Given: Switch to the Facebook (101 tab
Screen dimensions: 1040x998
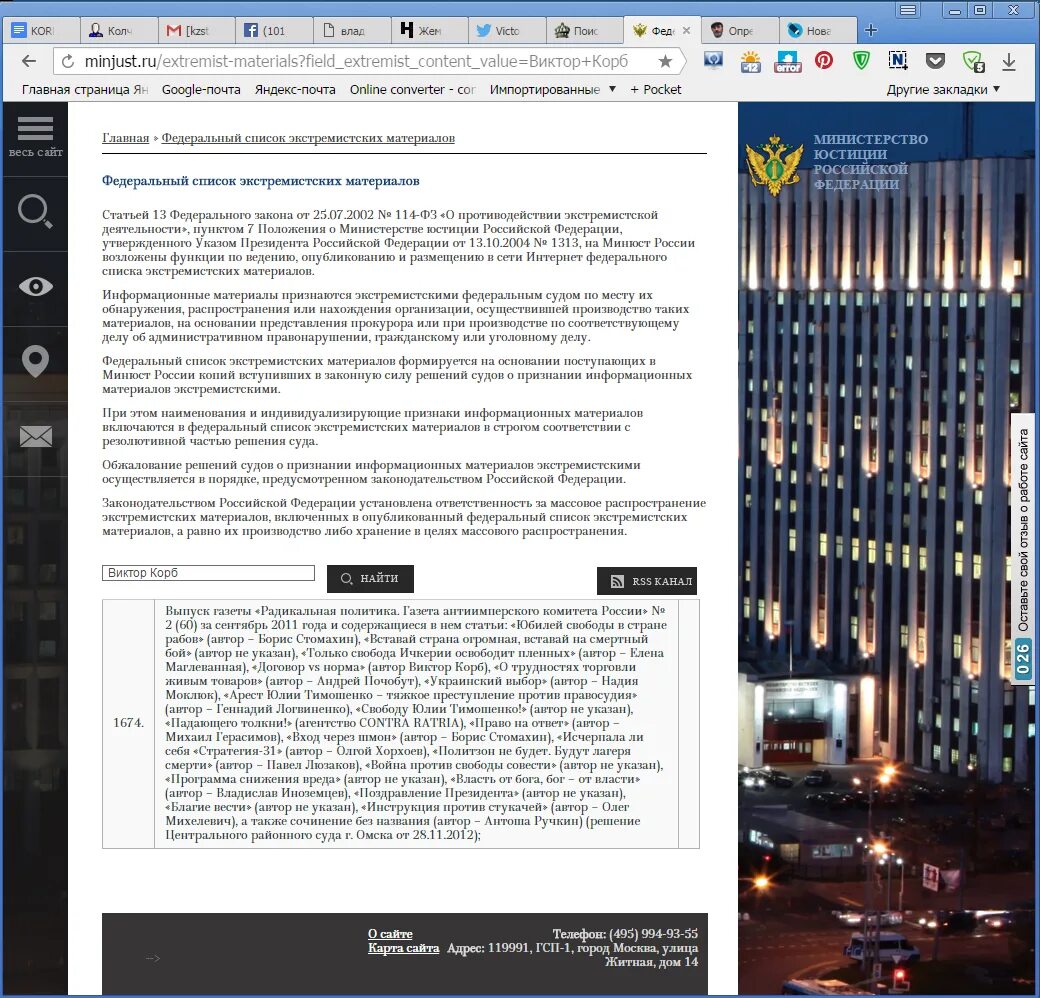Looking at the screenshot, I should pyautogui.click(x=273, y=31).
